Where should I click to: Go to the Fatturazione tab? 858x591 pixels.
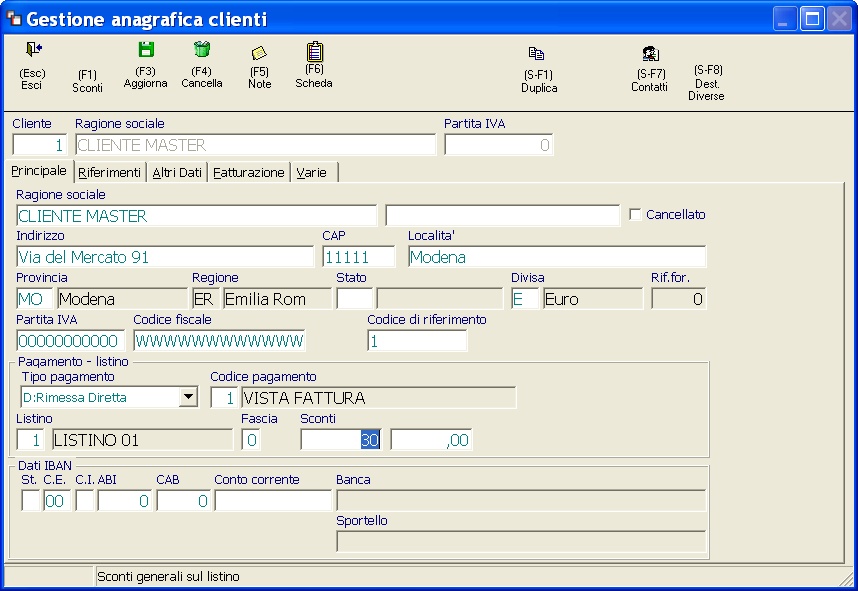(248, 172)
